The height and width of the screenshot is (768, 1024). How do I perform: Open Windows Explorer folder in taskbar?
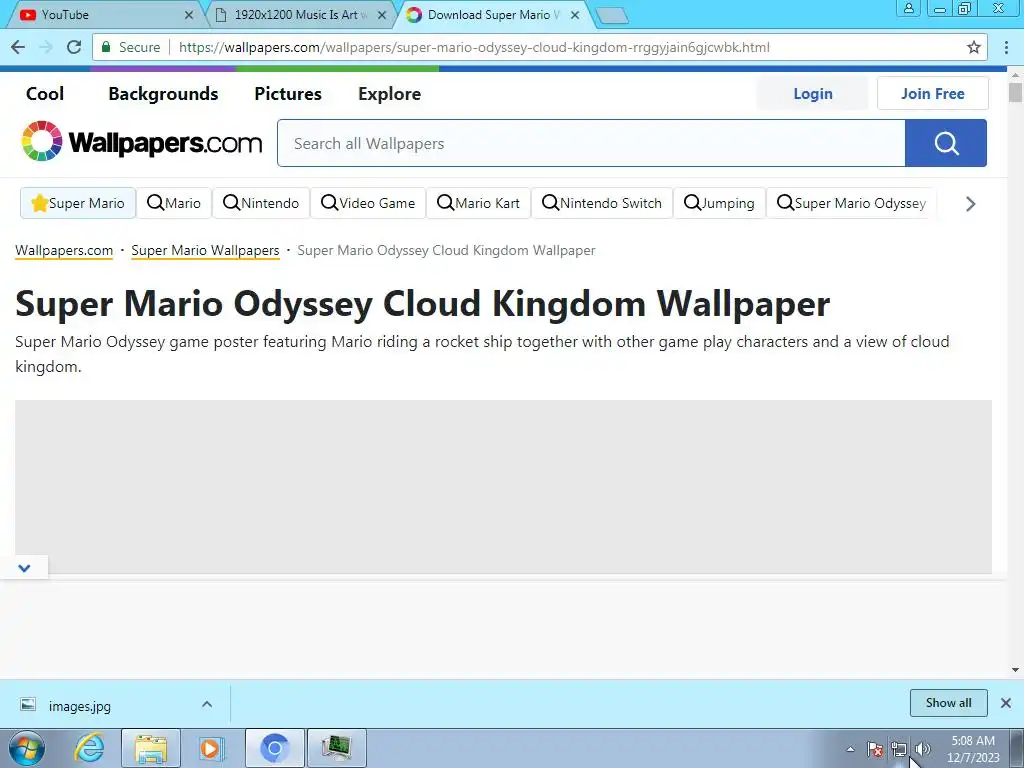(151, 748)
